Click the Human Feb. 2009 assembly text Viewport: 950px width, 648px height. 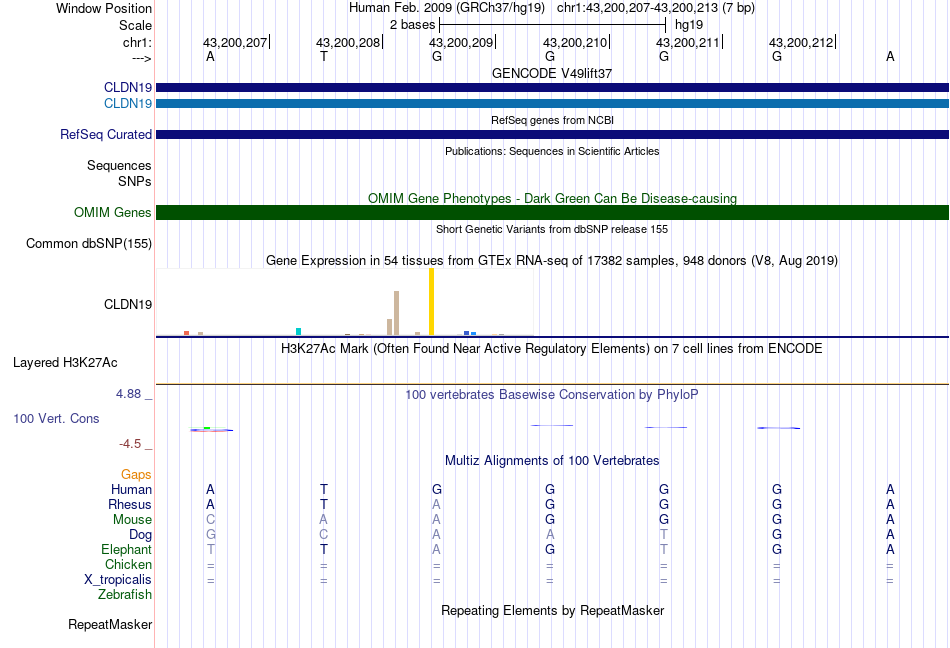point(447,8)
